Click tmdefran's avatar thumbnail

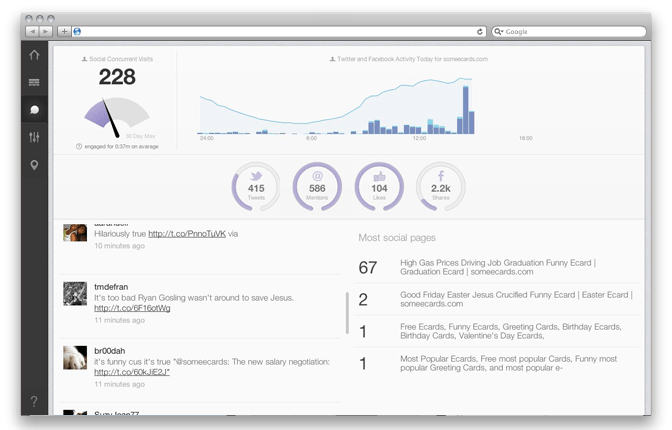[x=74, y=293]
